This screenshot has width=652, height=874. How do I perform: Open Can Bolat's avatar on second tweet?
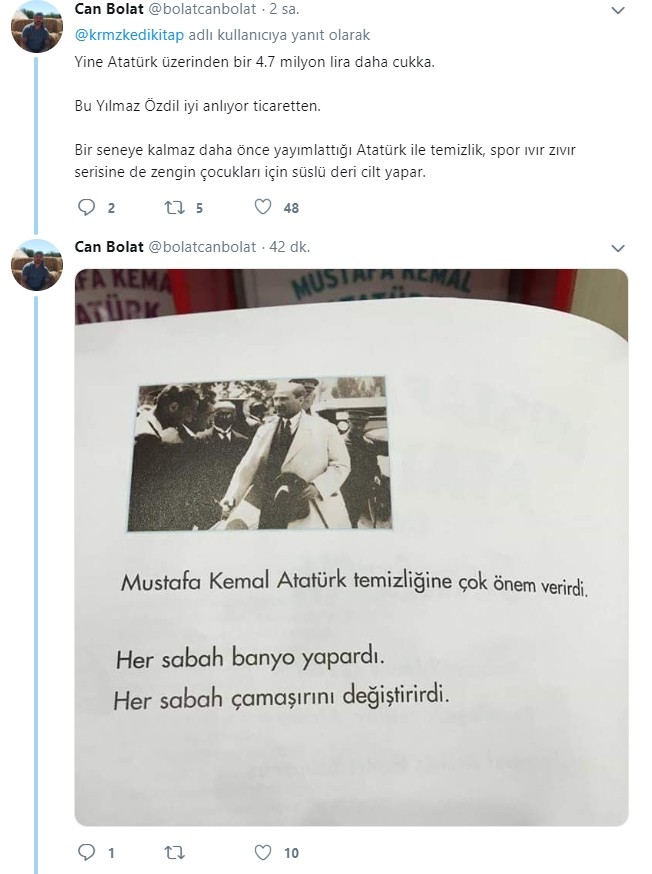(x=36, y=265)
